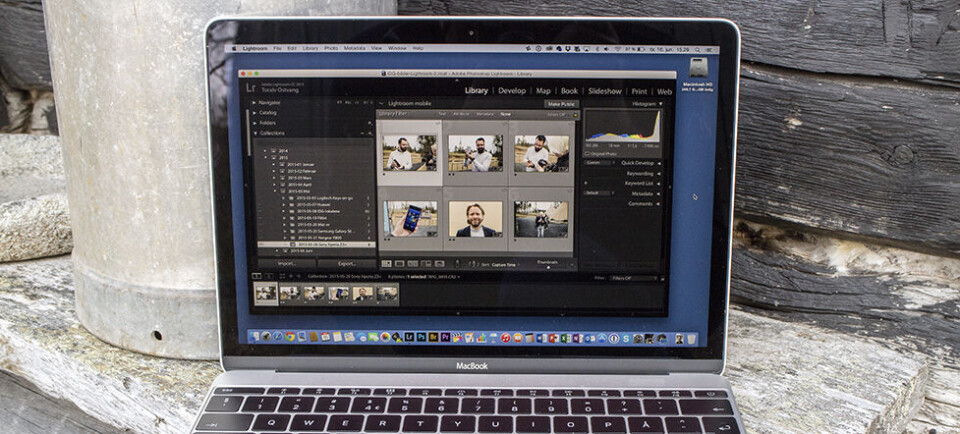
Task: Click Wi-Fi status icon in menu bar
Action: [618, 49]
